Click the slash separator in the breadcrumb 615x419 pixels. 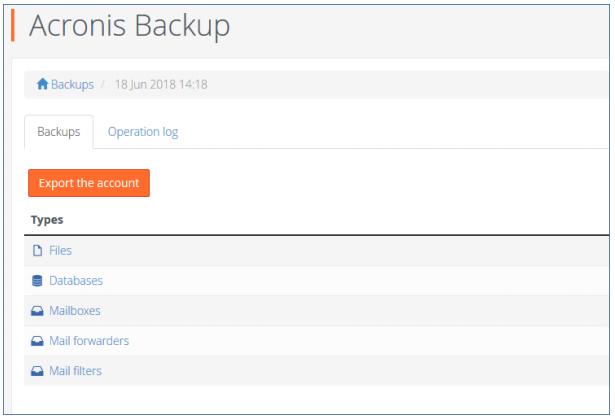103,84
